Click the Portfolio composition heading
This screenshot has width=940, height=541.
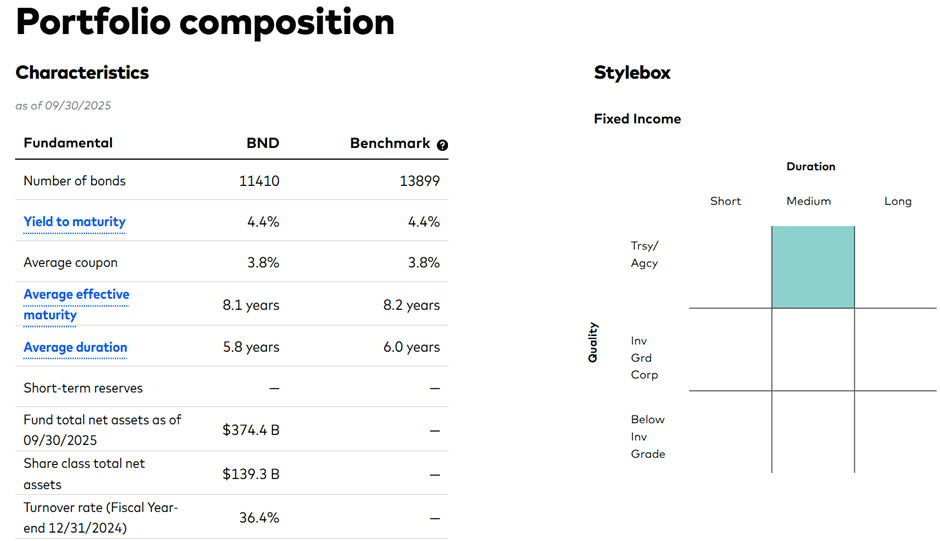pos(205,22)
